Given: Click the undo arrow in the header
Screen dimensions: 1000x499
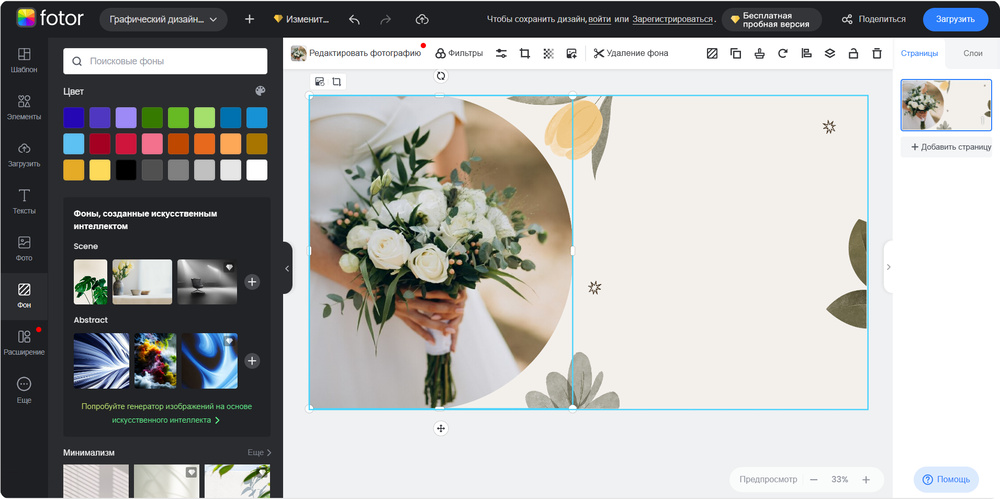Looking at the screenshot, I should pos(354,19).
